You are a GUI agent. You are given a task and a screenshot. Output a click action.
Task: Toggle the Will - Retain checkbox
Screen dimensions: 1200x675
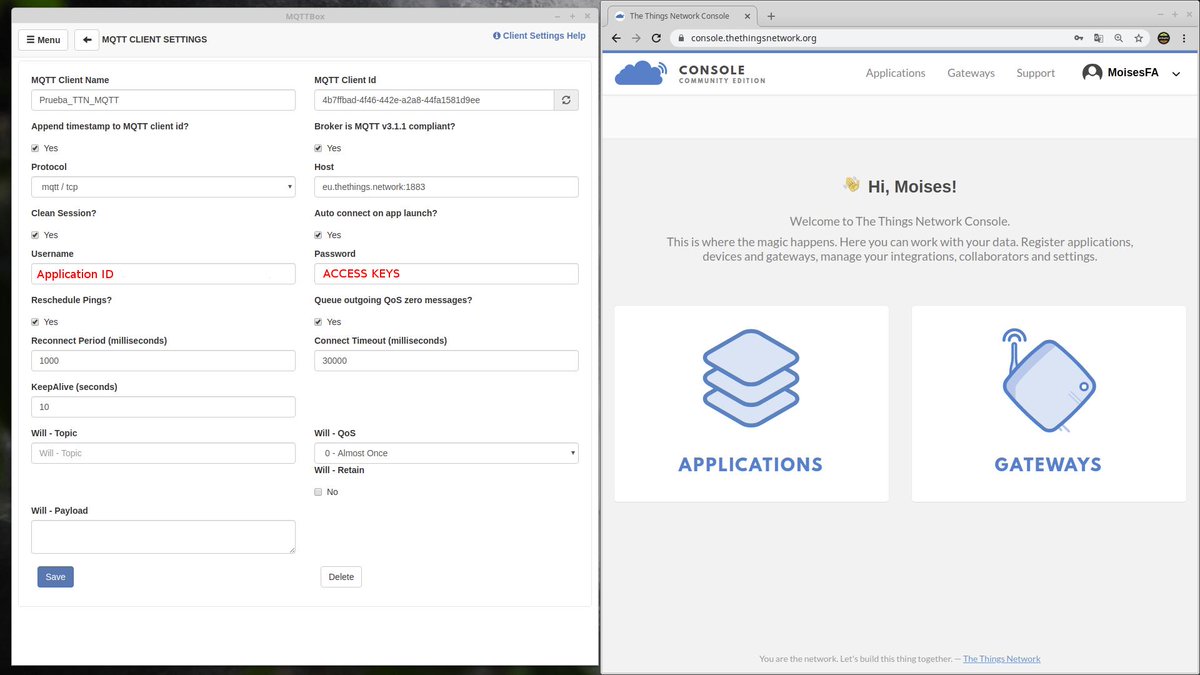click(x=319, y=492)
